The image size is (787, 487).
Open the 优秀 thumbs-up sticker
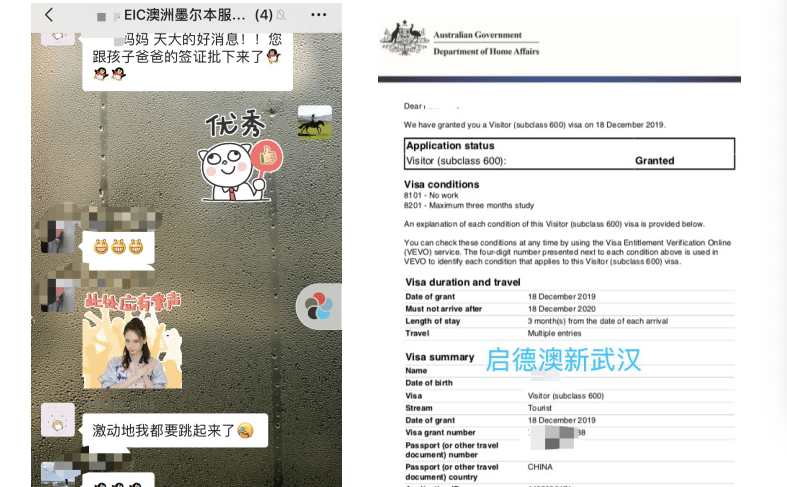tap(240, 158)
